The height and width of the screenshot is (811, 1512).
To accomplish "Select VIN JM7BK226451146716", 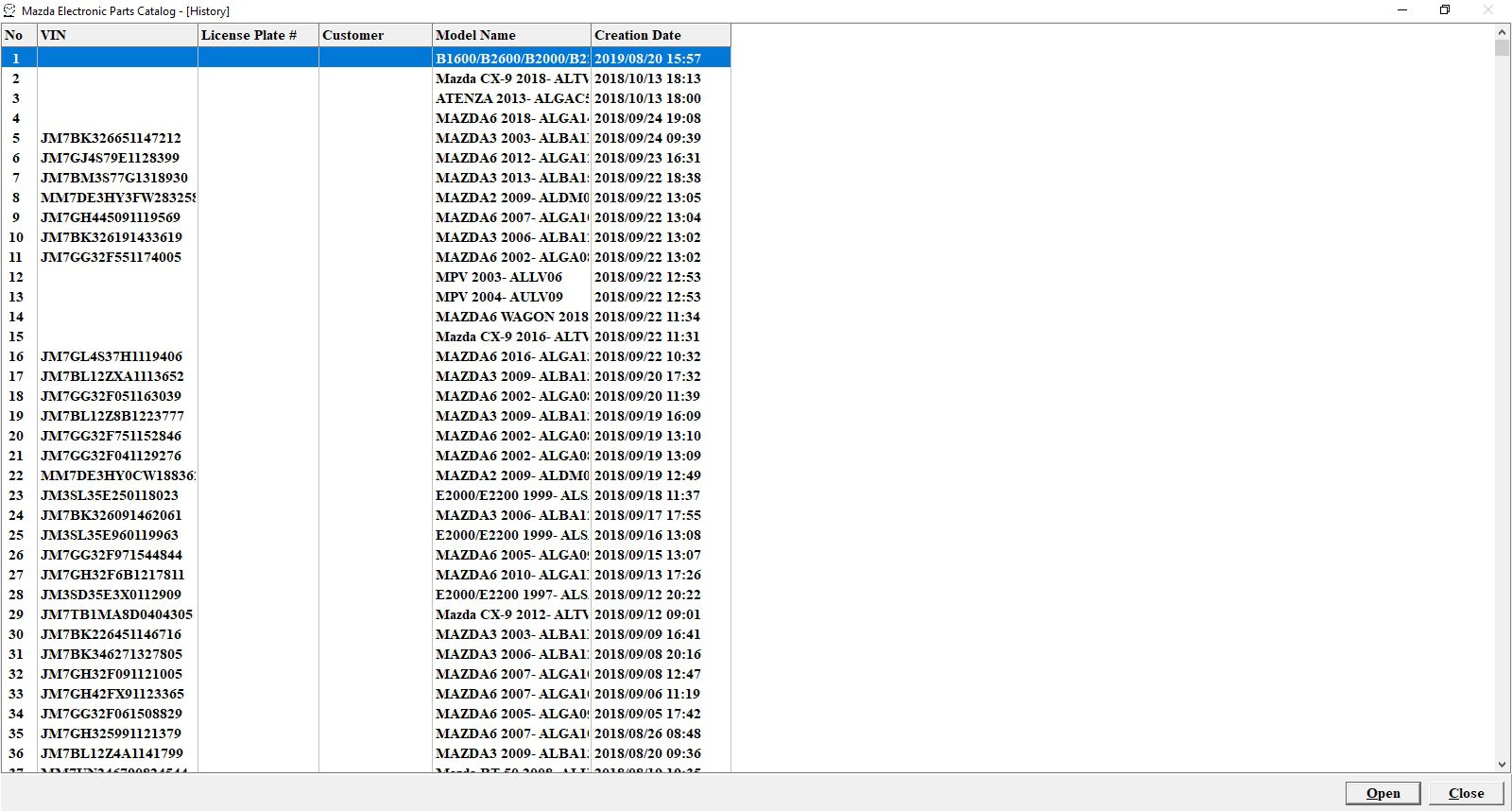I will coord(111,634).
